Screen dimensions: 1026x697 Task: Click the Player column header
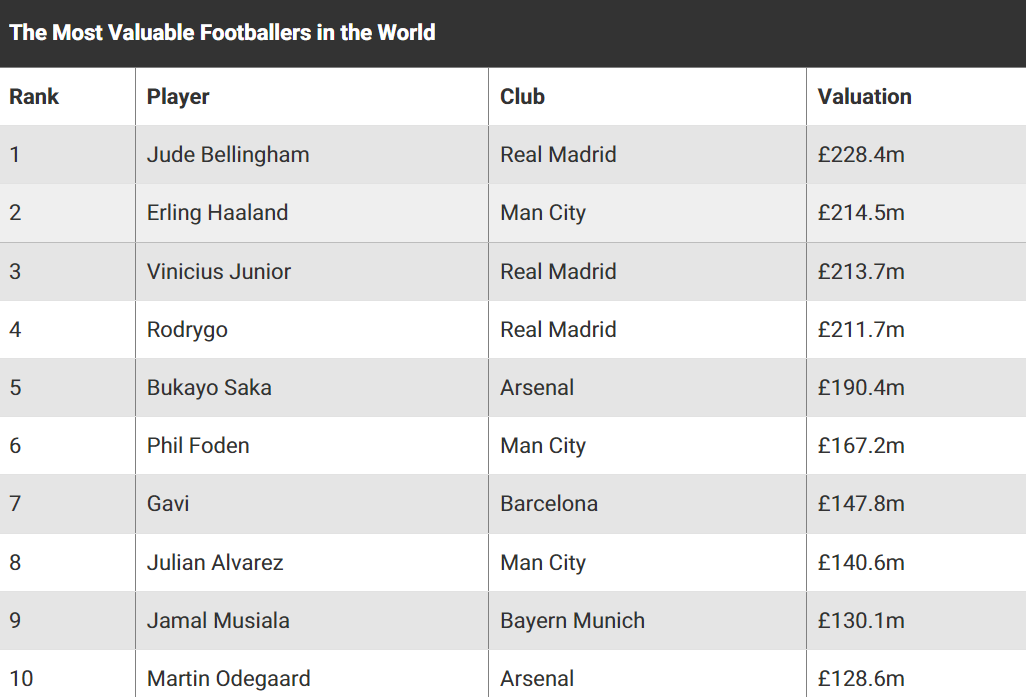[178, 97]
